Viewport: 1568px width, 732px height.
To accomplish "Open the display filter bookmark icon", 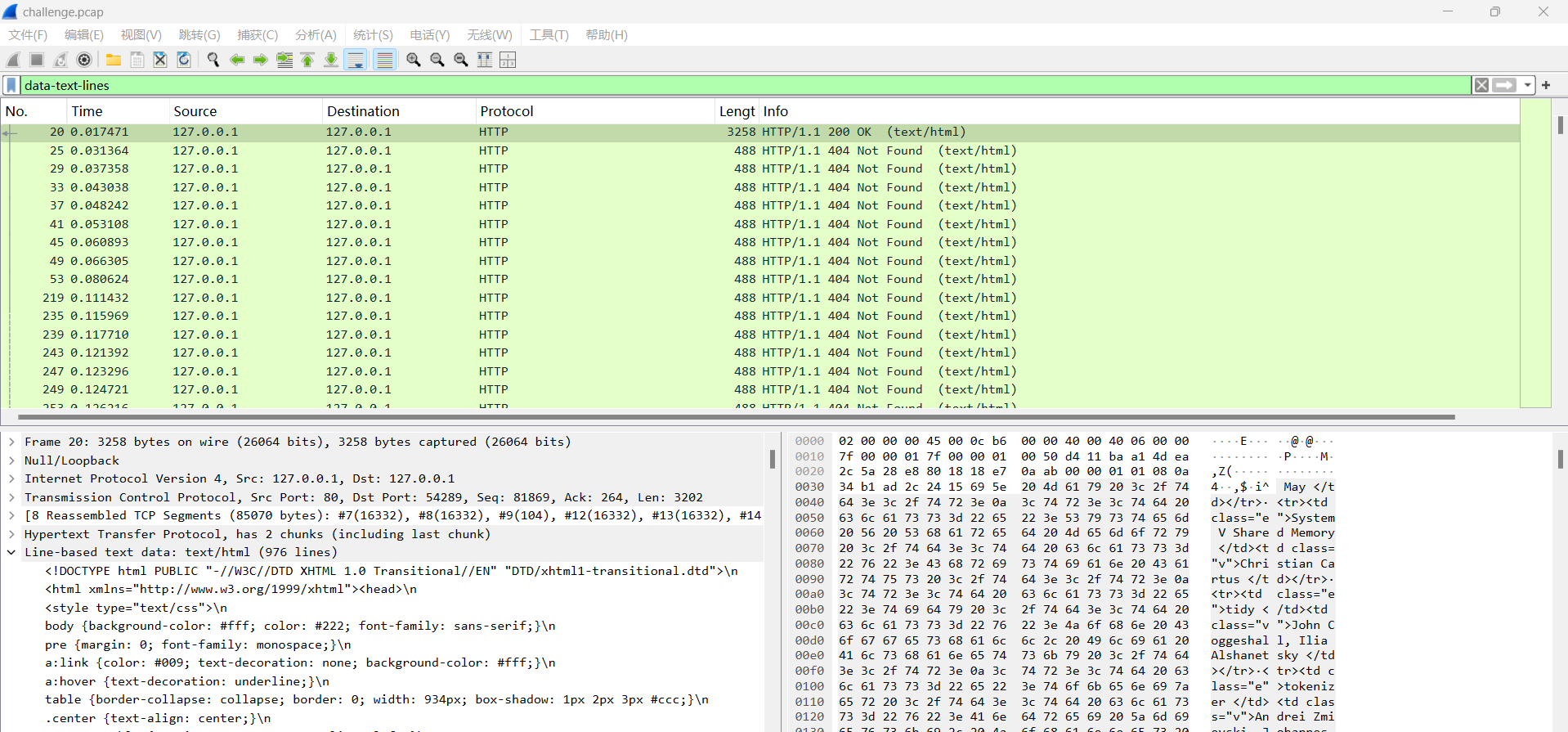I will 11,85.
